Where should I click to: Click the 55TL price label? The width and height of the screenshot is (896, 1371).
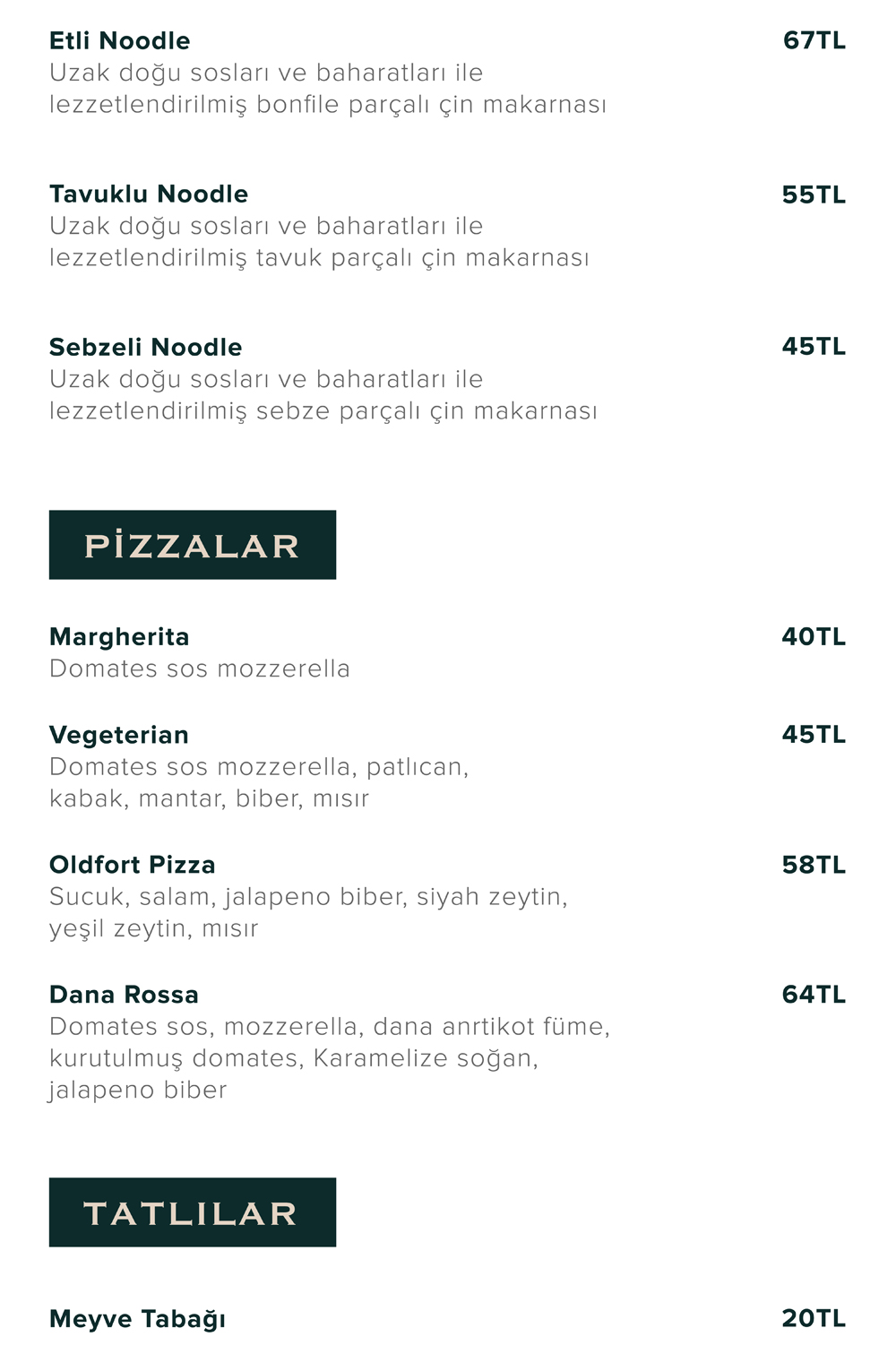tap(814, 195)
